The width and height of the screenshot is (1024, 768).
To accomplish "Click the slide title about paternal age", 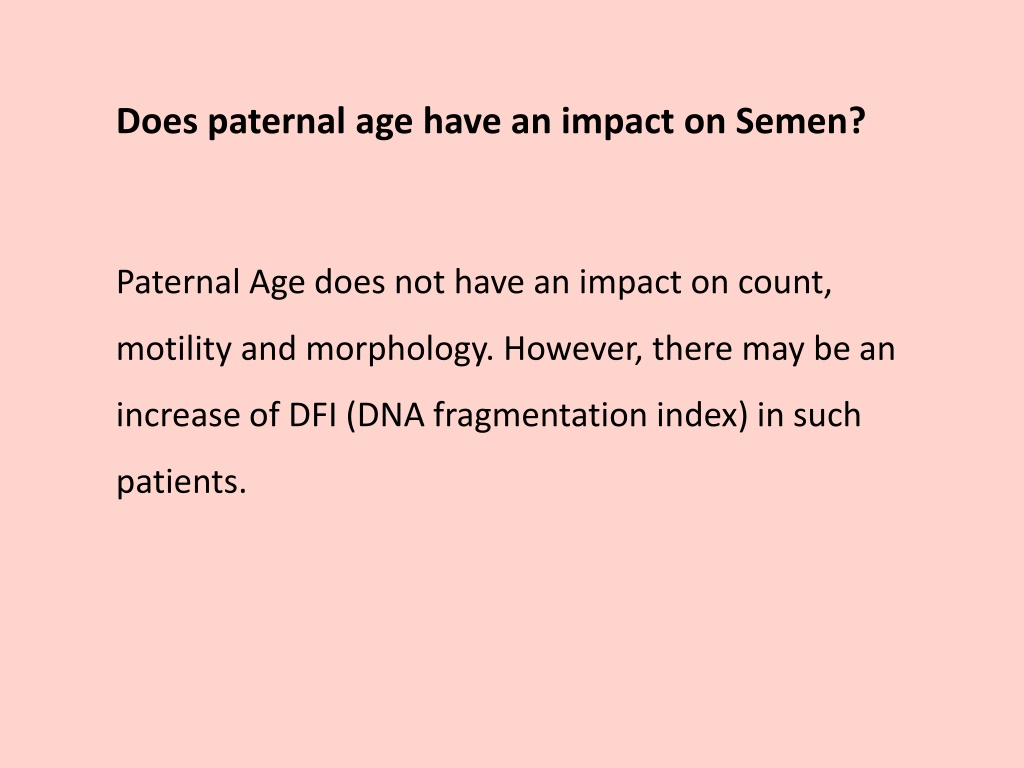I will [x=490, y=122].
